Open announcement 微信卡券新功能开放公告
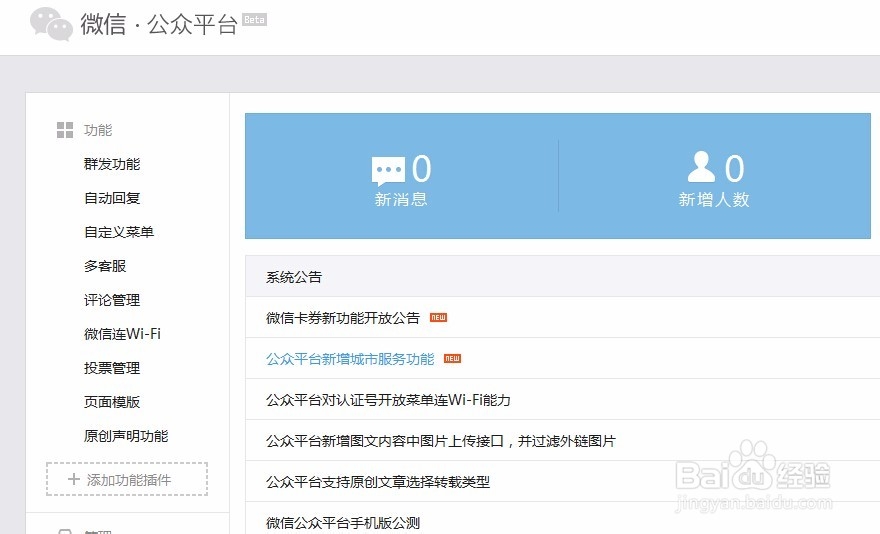The height and width of the screenshot is (534, 880). point(343,318)
